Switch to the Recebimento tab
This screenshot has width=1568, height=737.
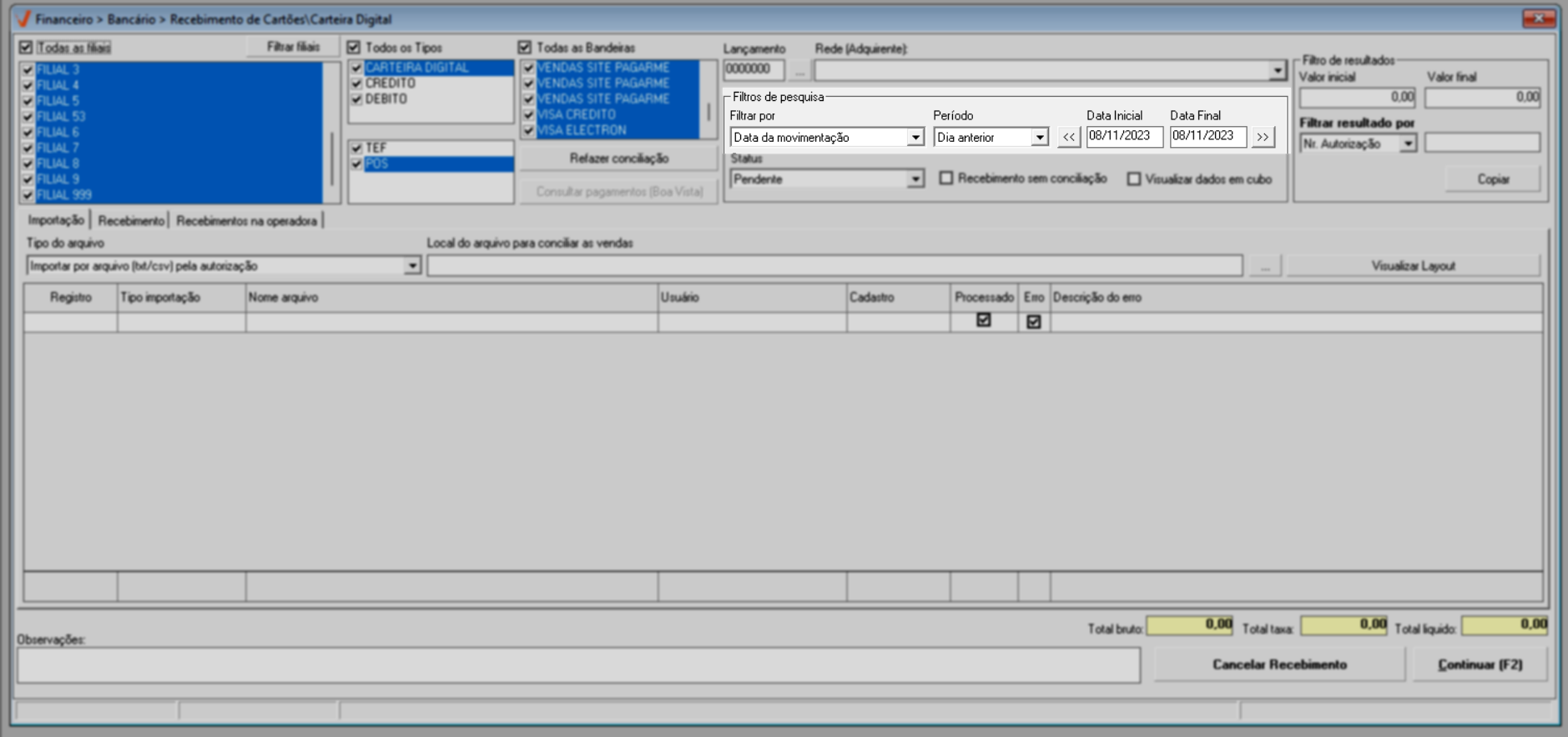pos(131,221)
